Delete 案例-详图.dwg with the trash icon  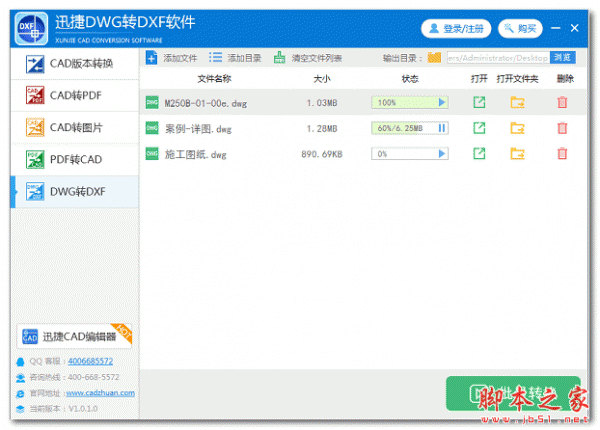coord(562,128)
